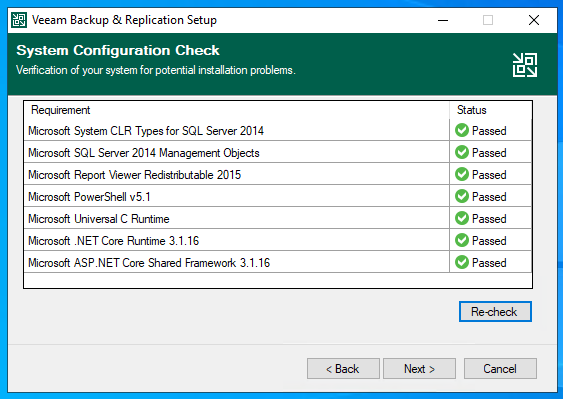Select Microsoft ASP.NET Core Shared Framework 3.1.16
The image size is (563, 399).
point(278,262)
